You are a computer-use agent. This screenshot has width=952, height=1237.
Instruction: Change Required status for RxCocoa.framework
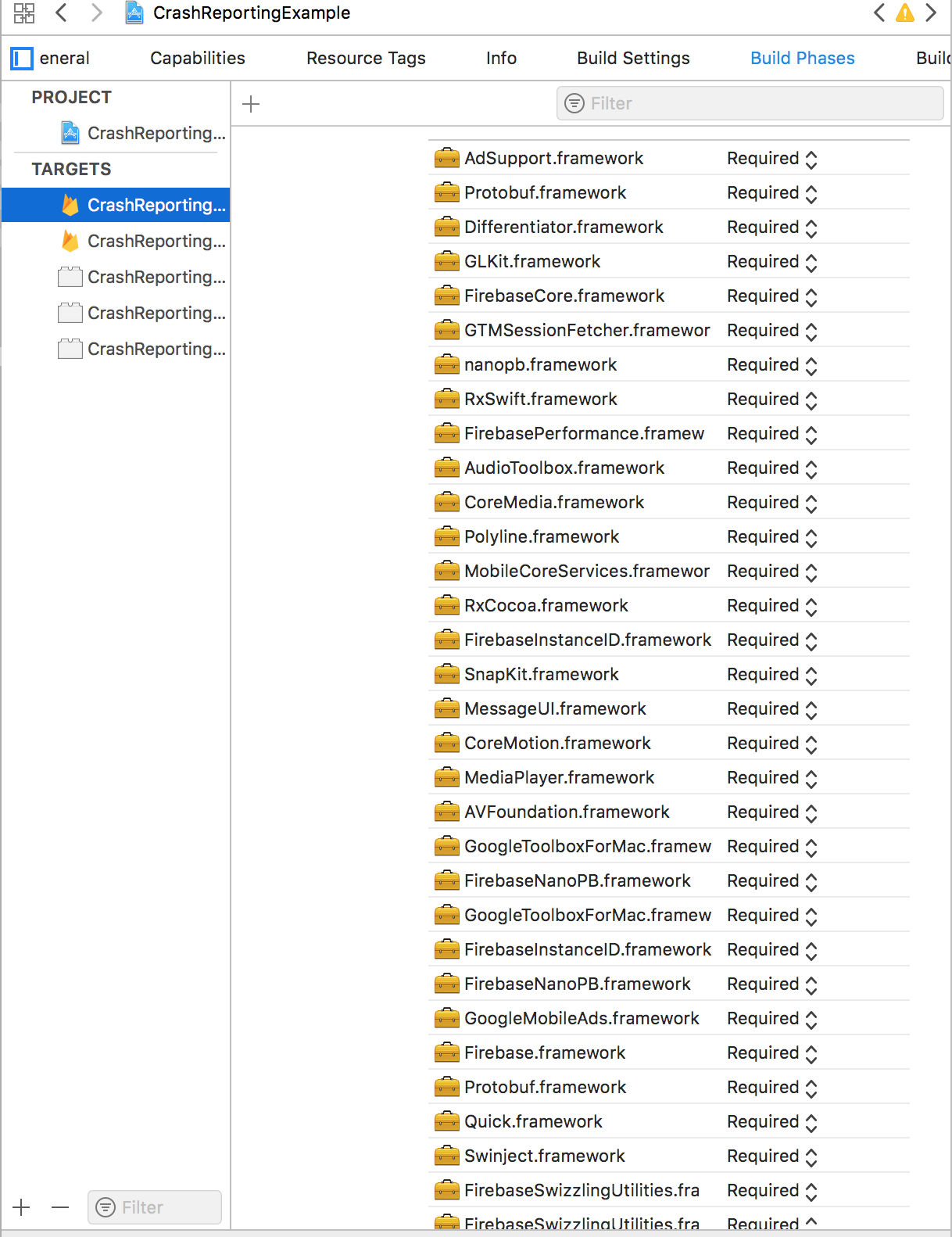coord(772,606)
